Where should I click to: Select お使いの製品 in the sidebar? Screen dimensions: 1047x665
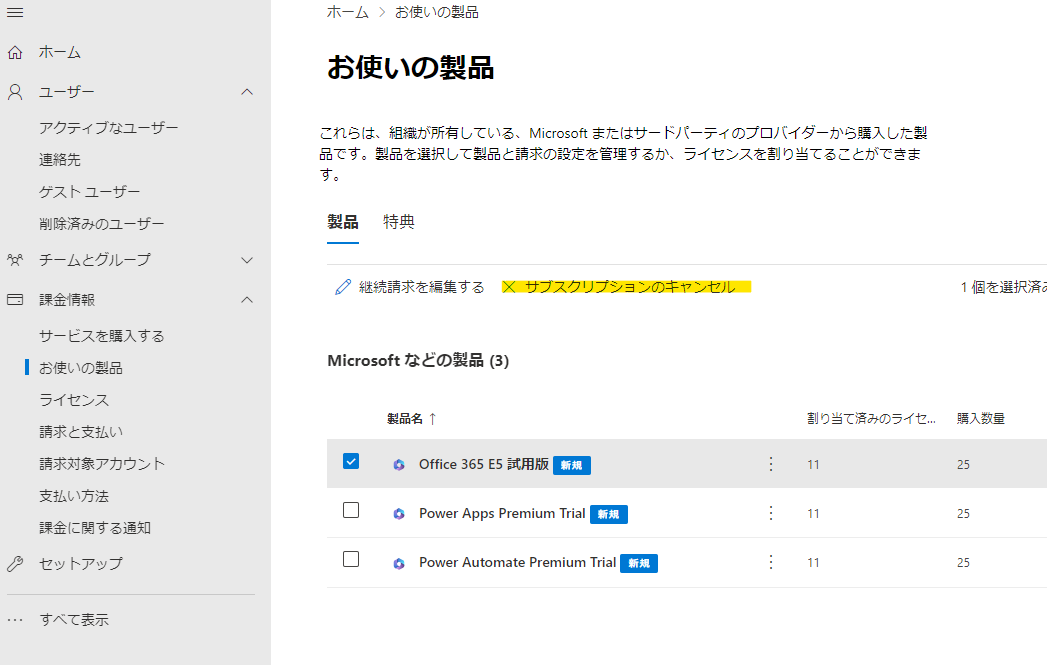click(x=81, y=368)
